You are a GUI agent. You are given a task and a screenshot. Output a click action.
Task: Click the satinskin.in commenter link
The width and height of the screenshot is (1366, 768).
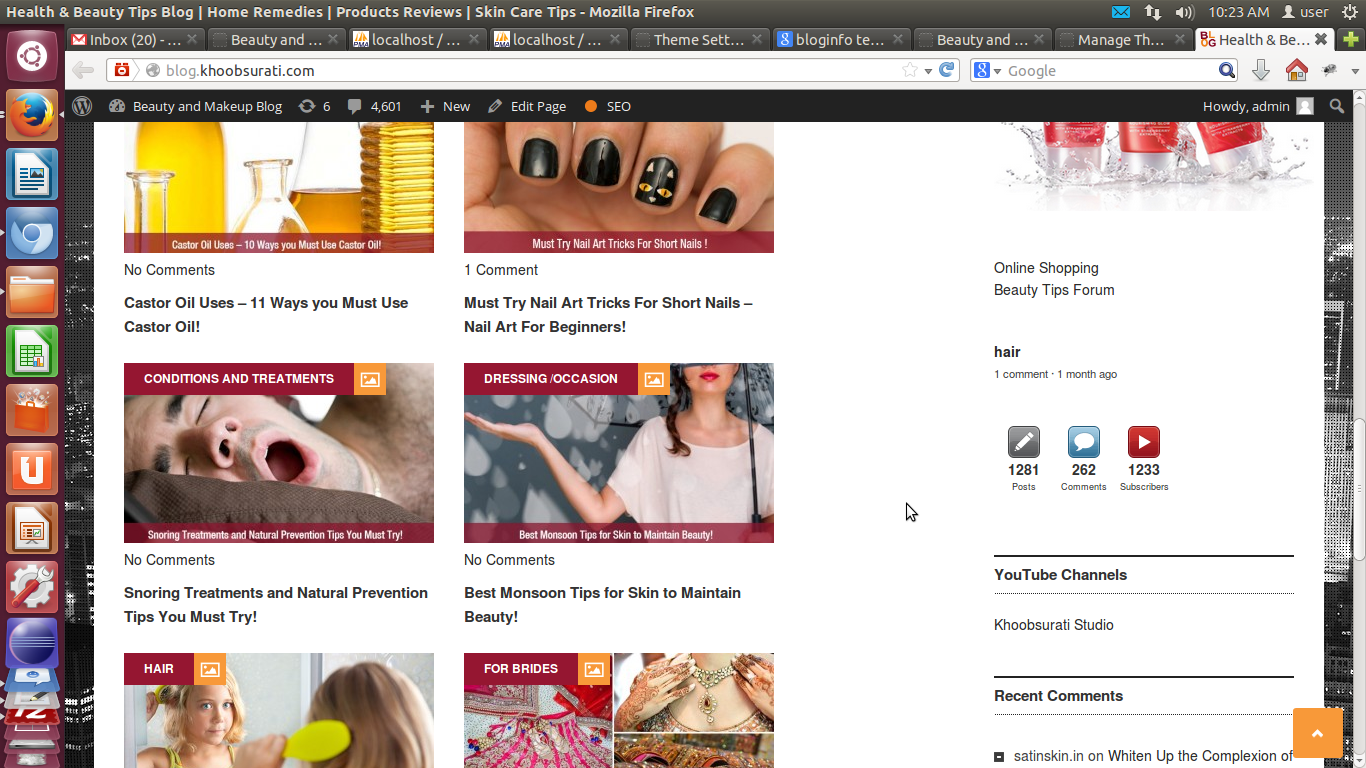click(x=1048, y=756)
